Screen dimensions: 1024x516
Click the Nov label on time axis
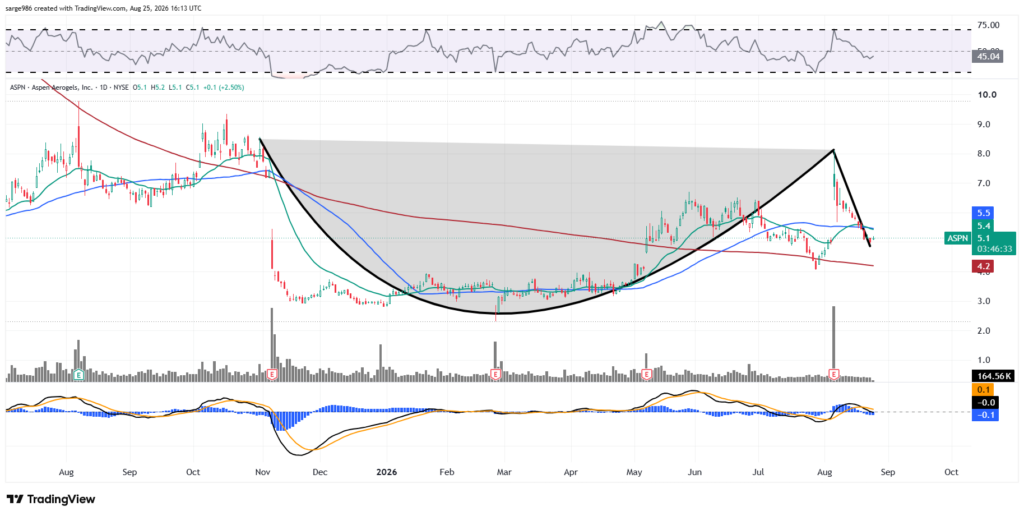tap(263, 471)
